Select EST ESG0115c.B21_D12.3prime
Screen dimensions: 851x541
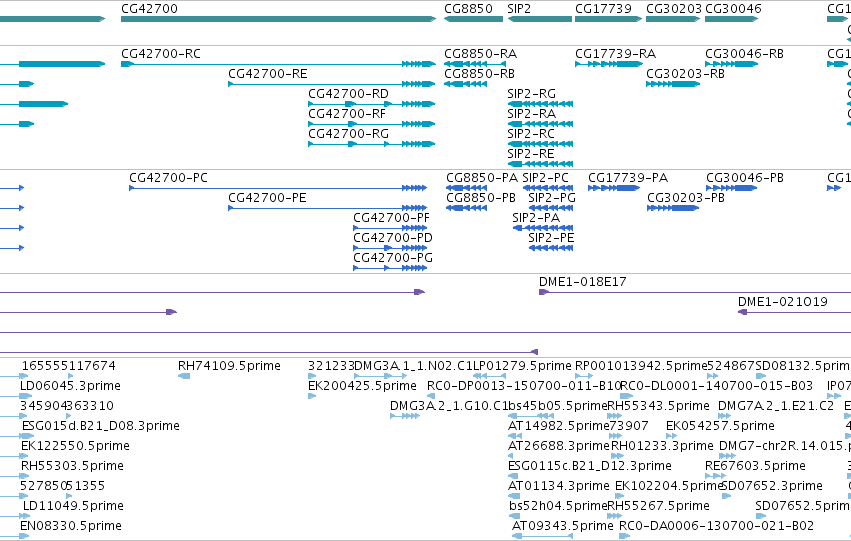click(x=513, y=476)
